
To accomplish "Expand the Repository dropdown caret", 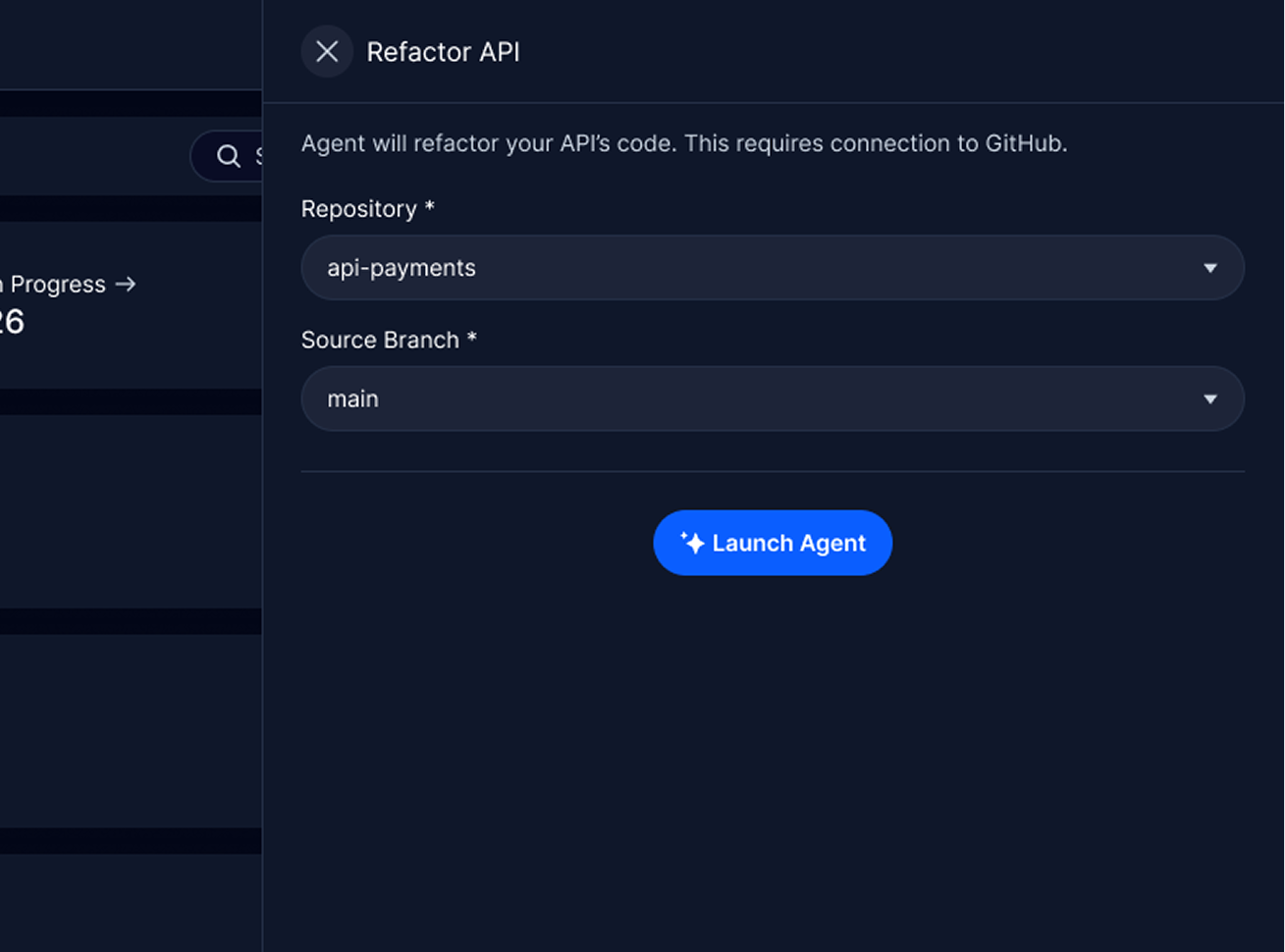I will [1209, 268].
